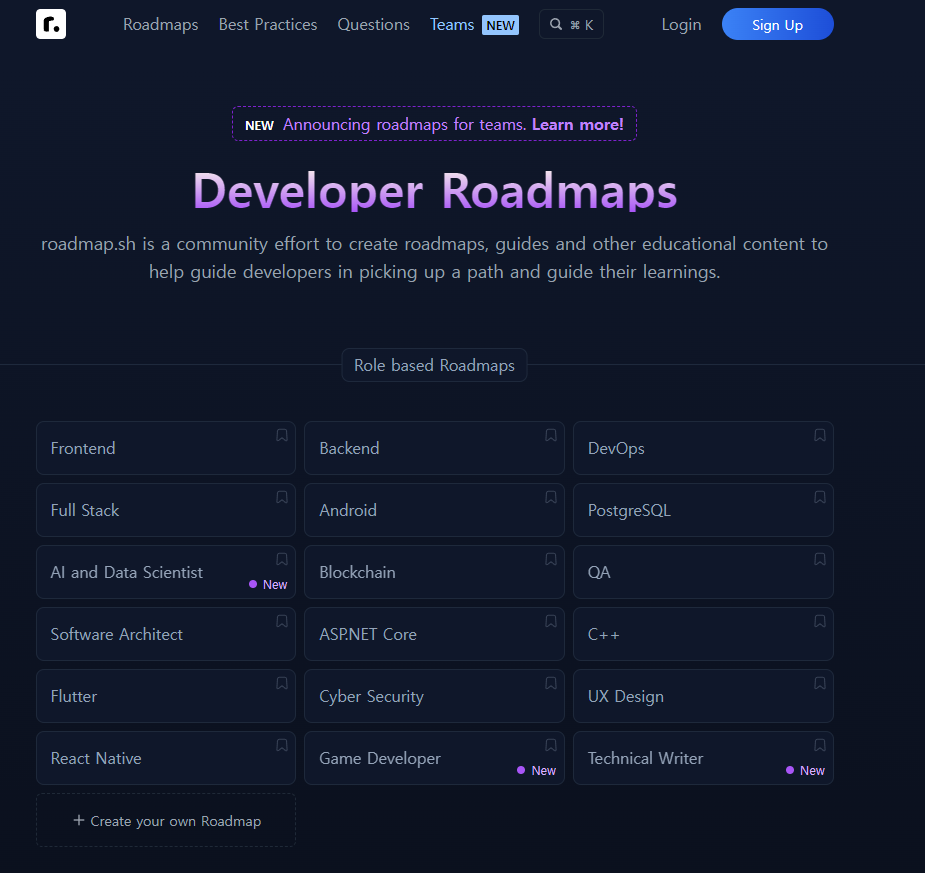Screen dimensions: 925x873
Task: Click the search magnifier icon
Action: [556, 24]
